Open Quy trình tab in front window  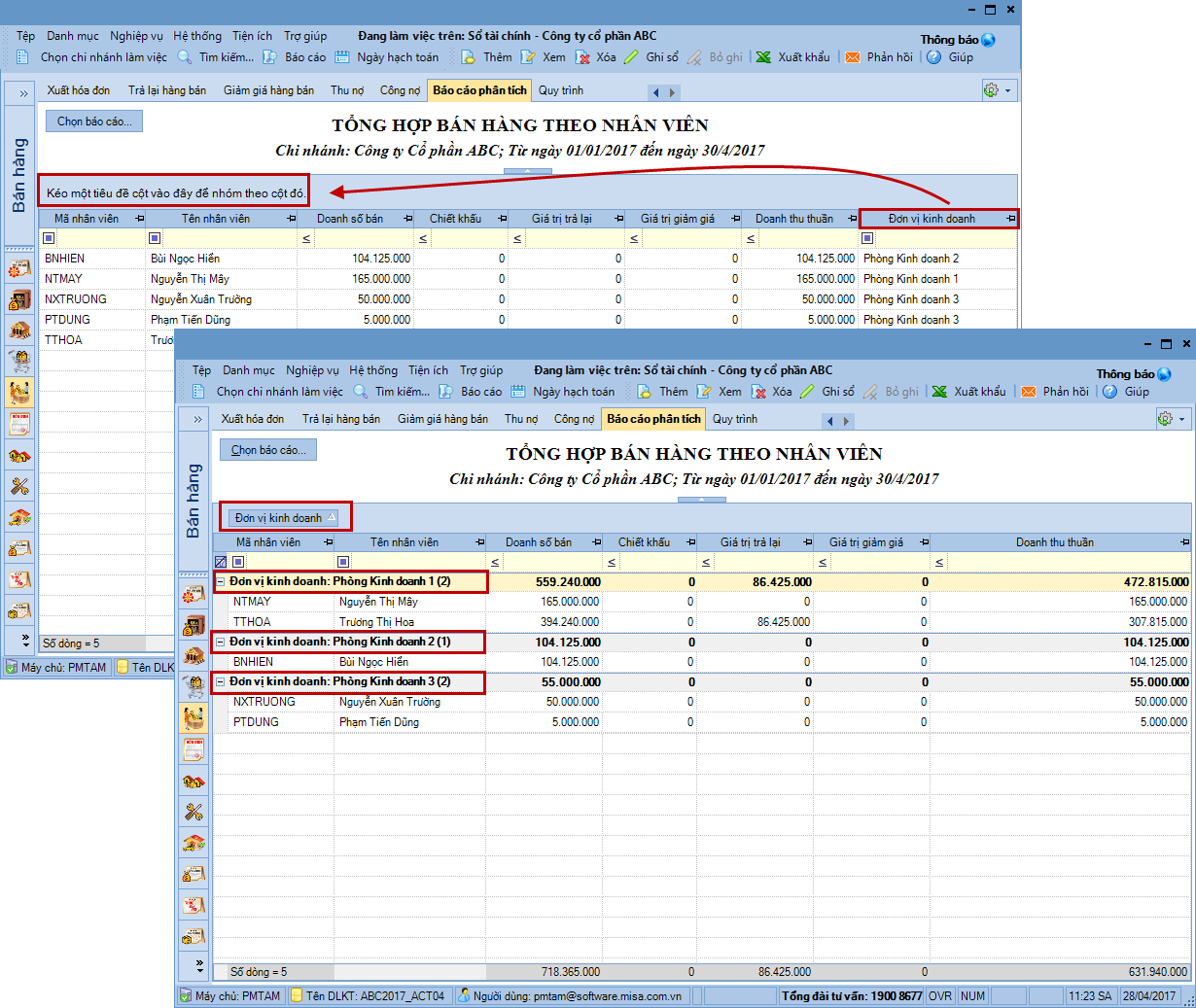[x=734, y=419]
